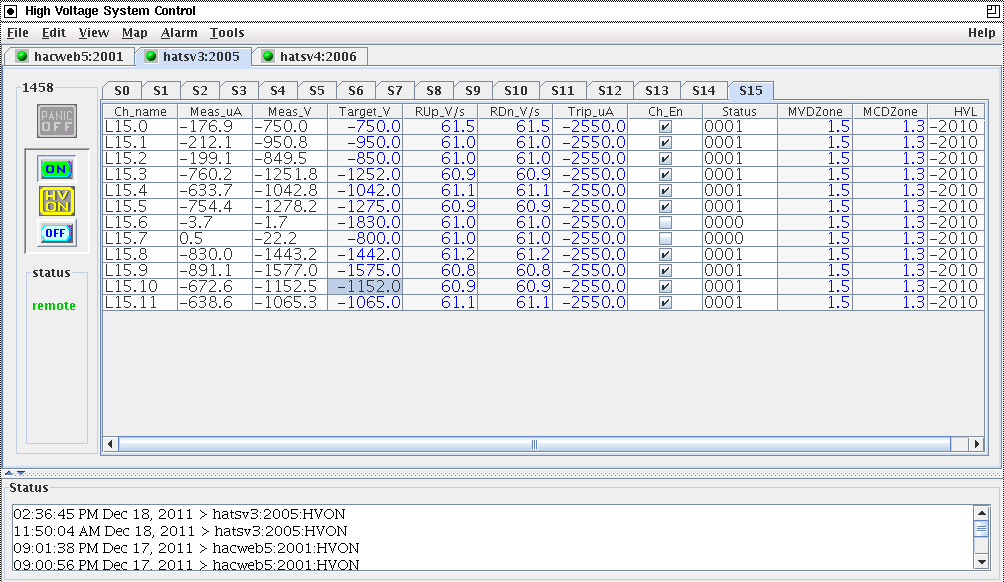
Task: Click the yellow HV ON button
Action: click(56, 201)
